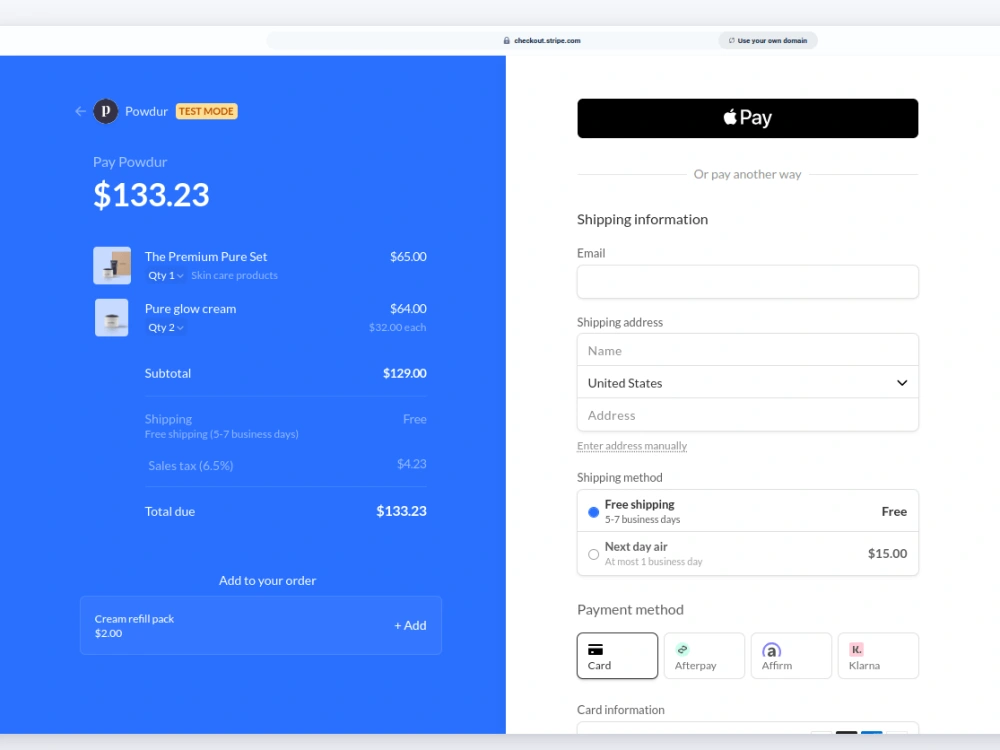Viewport: 1000px width, 750px height.
Task: Click the lock icon in the address bar
Action: pos(506,40)
